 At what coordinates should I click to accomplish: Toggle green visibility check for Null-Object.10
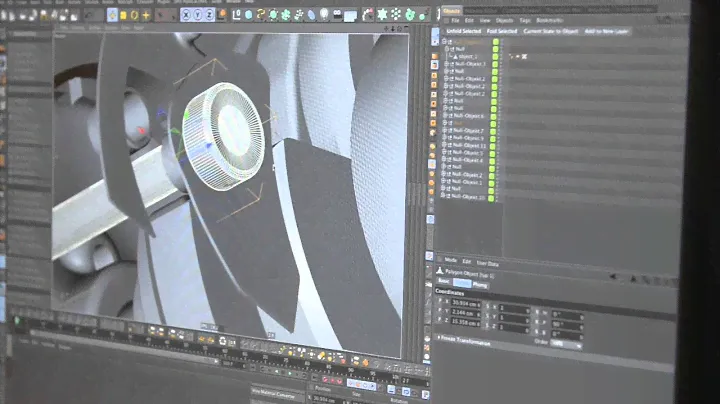(493, 196)
